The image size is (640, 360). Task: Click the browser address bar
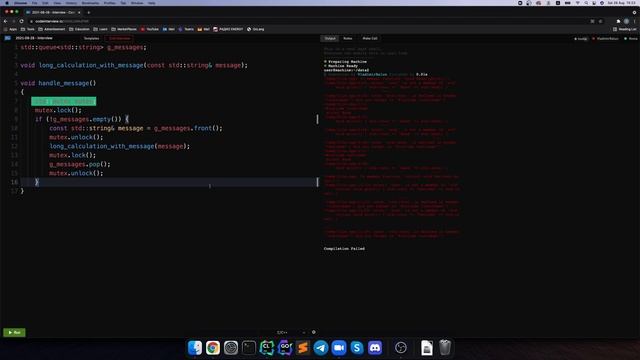coord(310,21)
